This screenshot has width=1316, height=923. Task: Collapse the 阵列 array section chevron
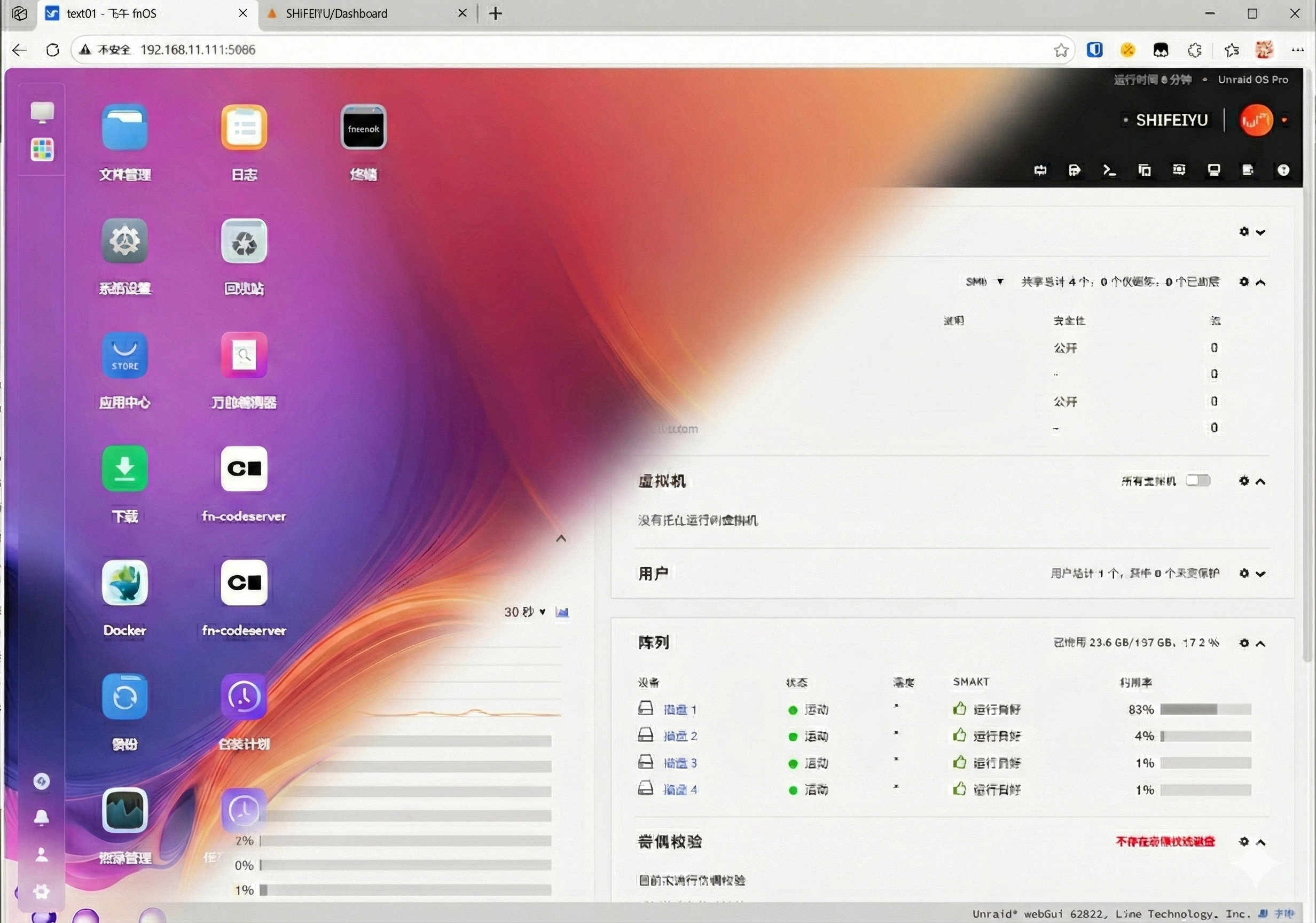[1260, 643]
